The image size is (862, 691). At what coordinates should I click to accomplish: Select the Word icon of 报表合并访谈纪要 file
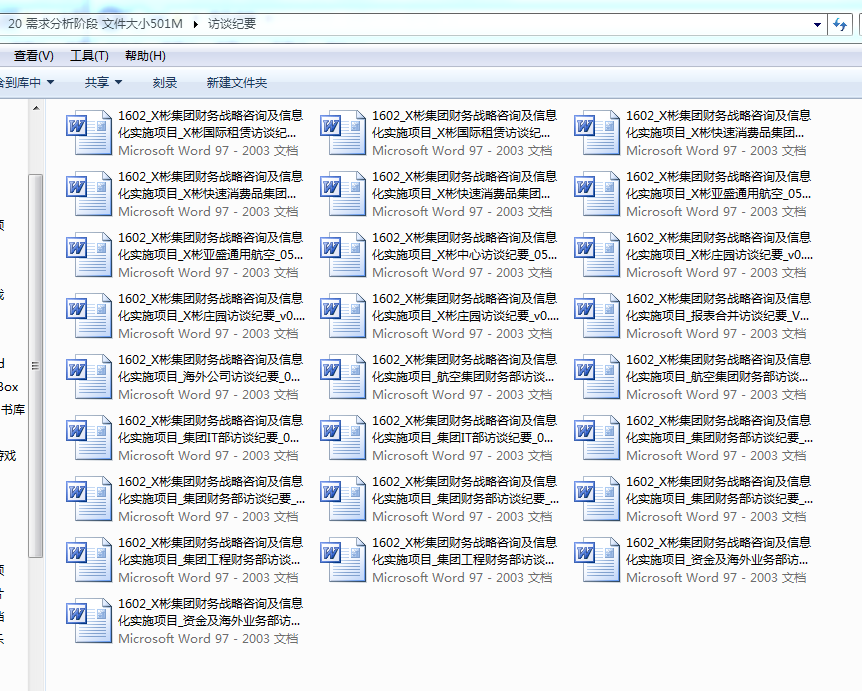click(597, 316)
